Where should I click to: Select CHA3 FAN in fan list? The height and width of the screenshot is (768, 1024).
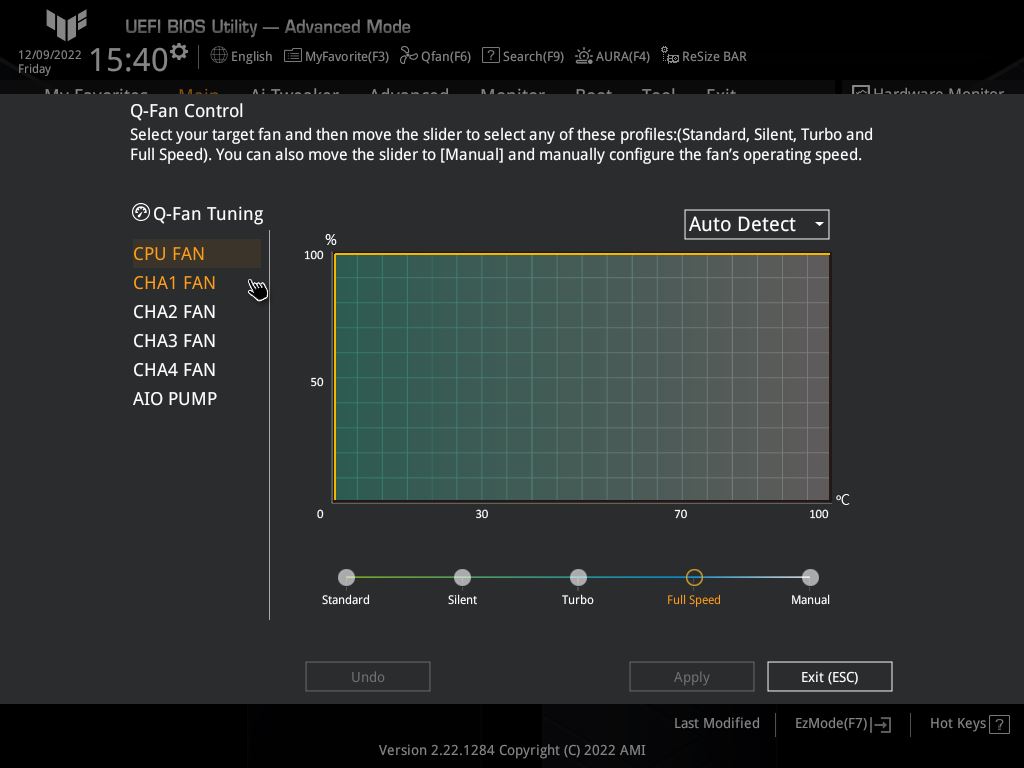click(x=174, y=341)
